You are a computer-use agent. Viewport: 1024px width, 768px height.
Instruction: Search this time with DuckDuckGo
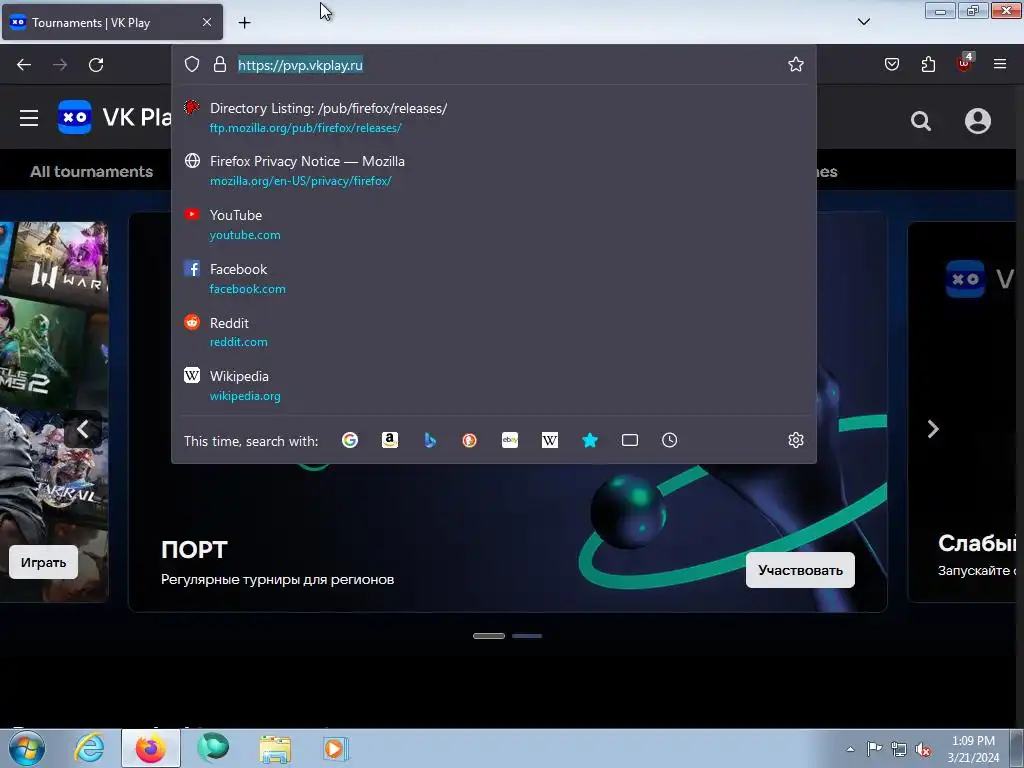click(x=470, y=440)
